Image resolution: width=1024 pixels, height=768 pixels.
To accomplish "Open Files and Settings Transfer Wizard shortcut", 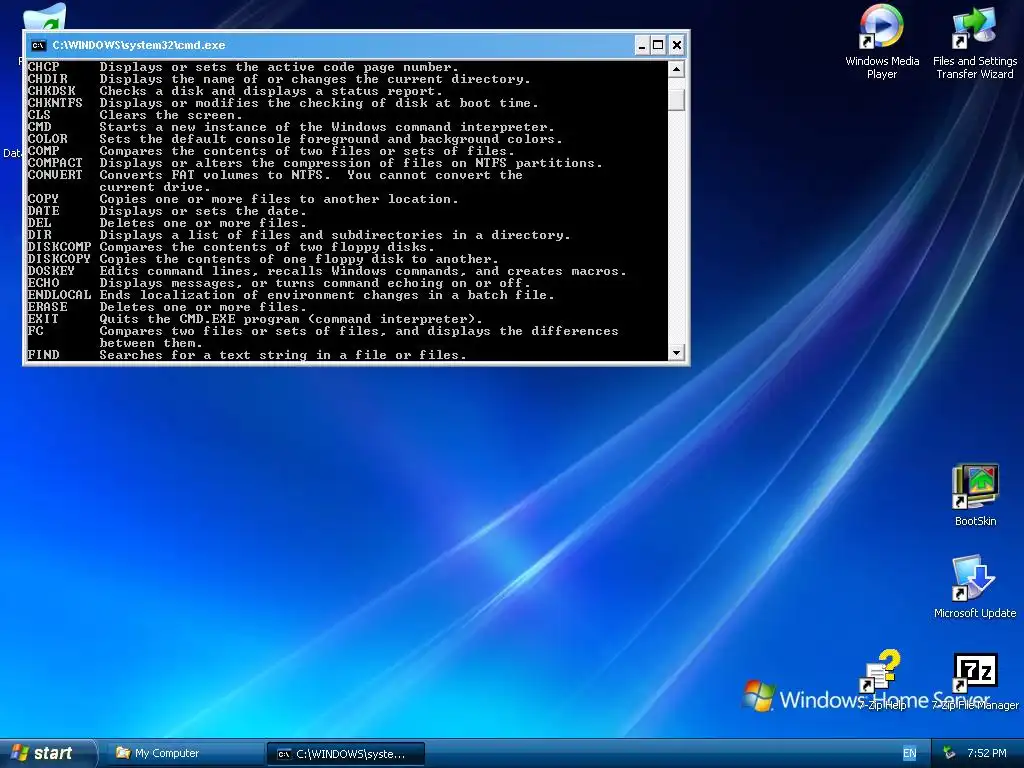I will [974, 42].
